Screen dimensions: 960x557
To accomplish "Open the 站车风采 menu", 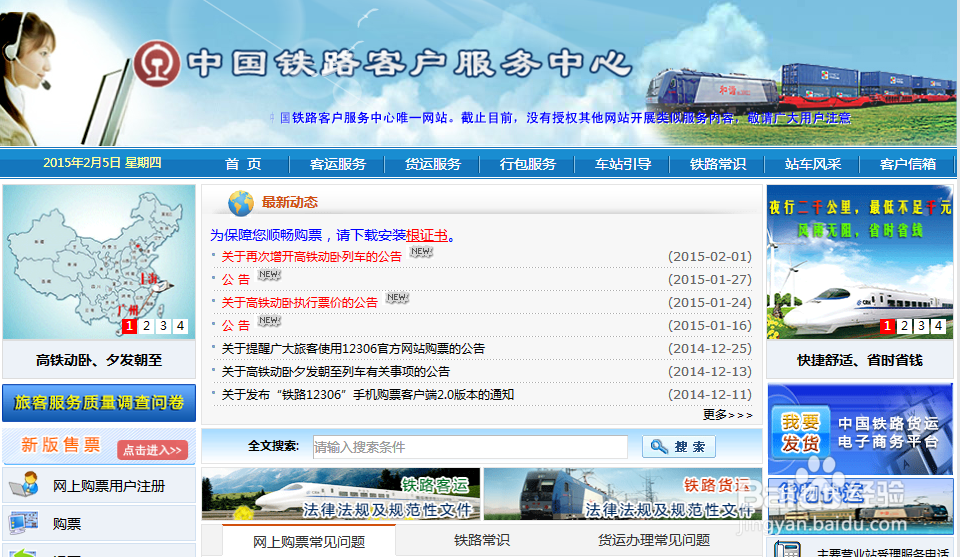I will [812, 164].
